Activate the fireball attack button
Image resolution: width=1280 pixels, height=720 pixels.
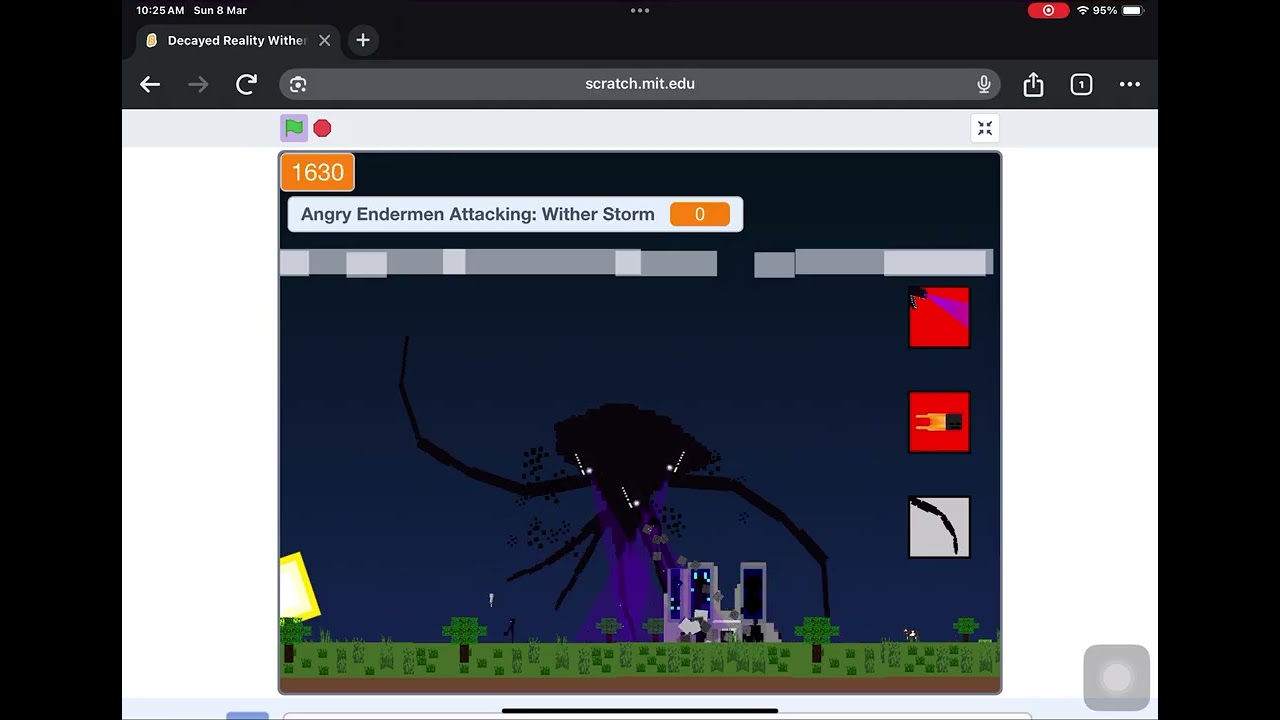(939, 422)
